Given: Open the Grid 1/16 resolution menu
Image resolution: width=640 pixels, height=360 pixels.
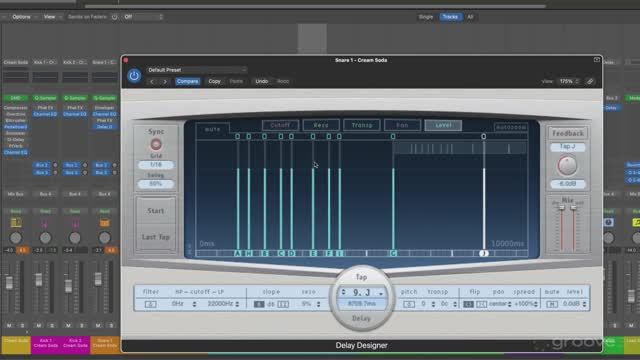Looking at the screenshot, I should point(156,165).
